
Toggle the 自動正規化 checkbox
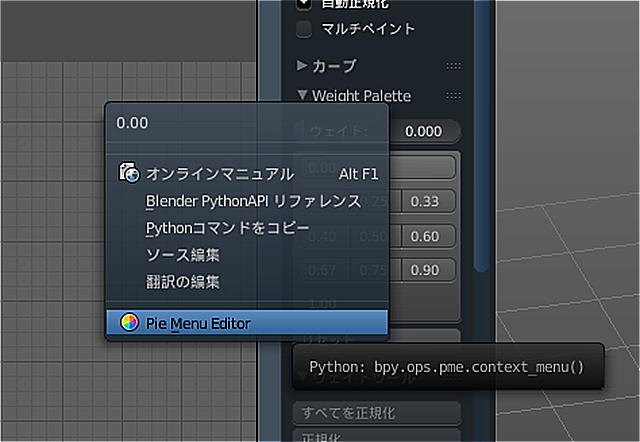point(304,4)
